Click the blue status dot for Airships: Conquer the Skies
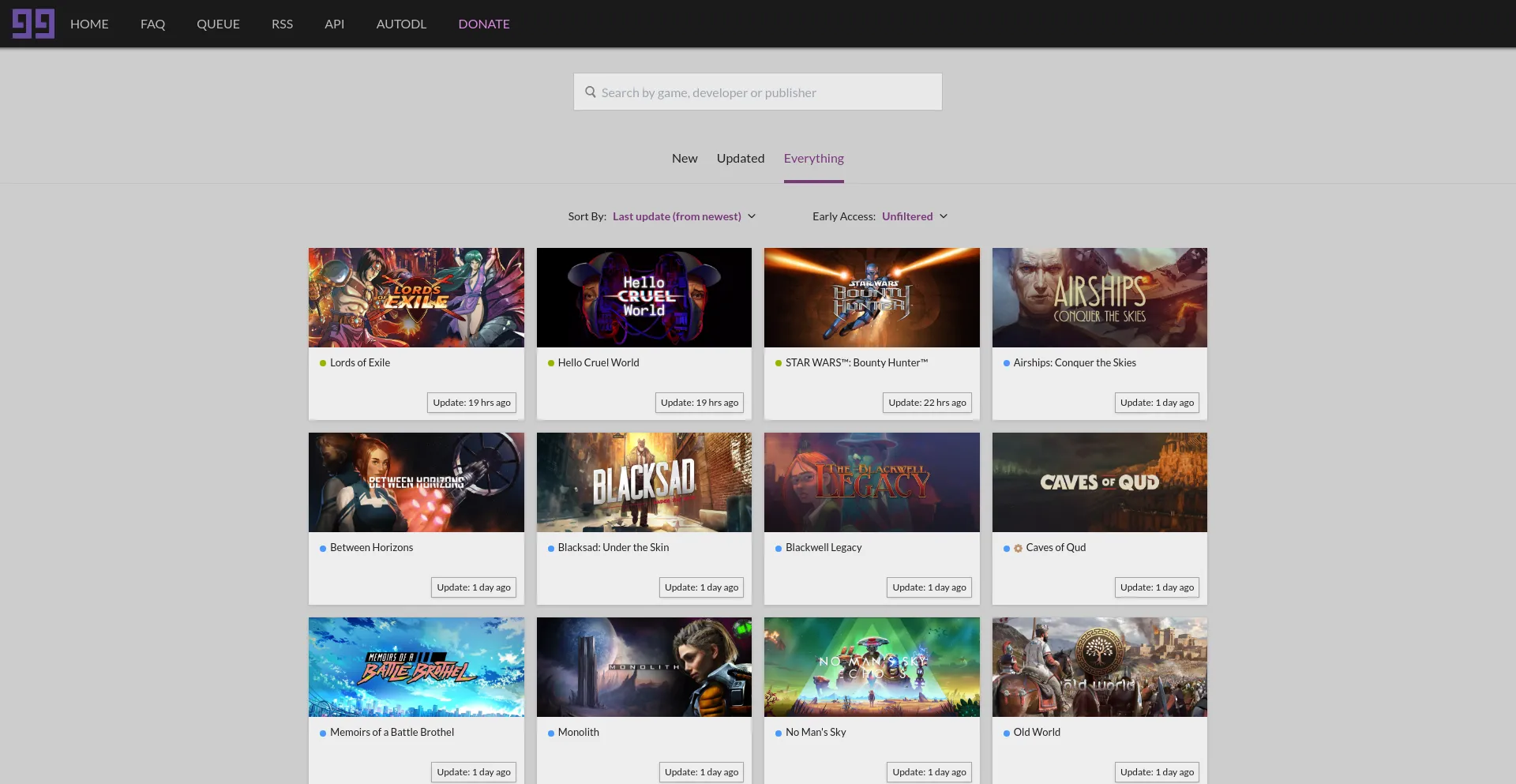Image resolution: width=1516 pixels, height=784 pixels. coord(1006,363)
